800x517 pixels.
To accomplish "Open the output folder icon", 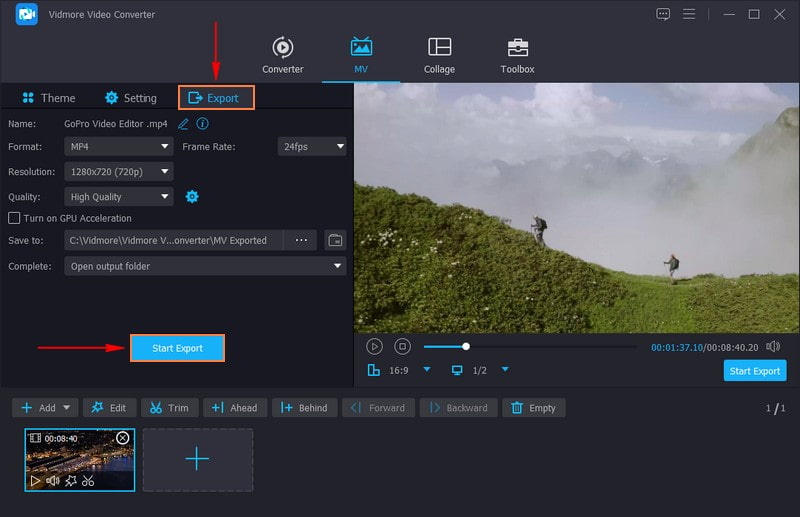I will pyautogui.click(x=335, y=240).
